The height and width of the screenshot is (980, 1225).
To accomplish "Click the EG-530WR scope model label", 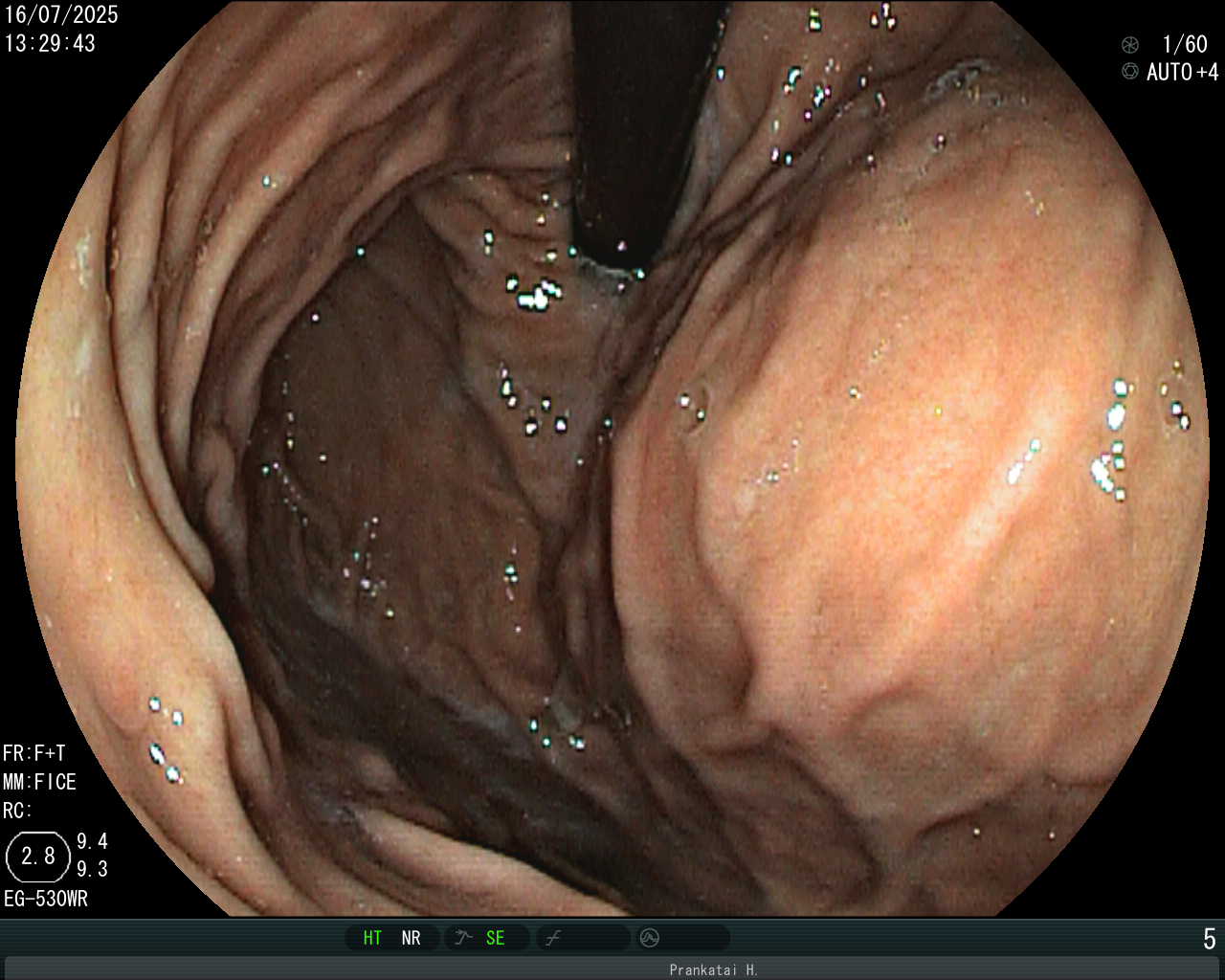I will 45,899.
